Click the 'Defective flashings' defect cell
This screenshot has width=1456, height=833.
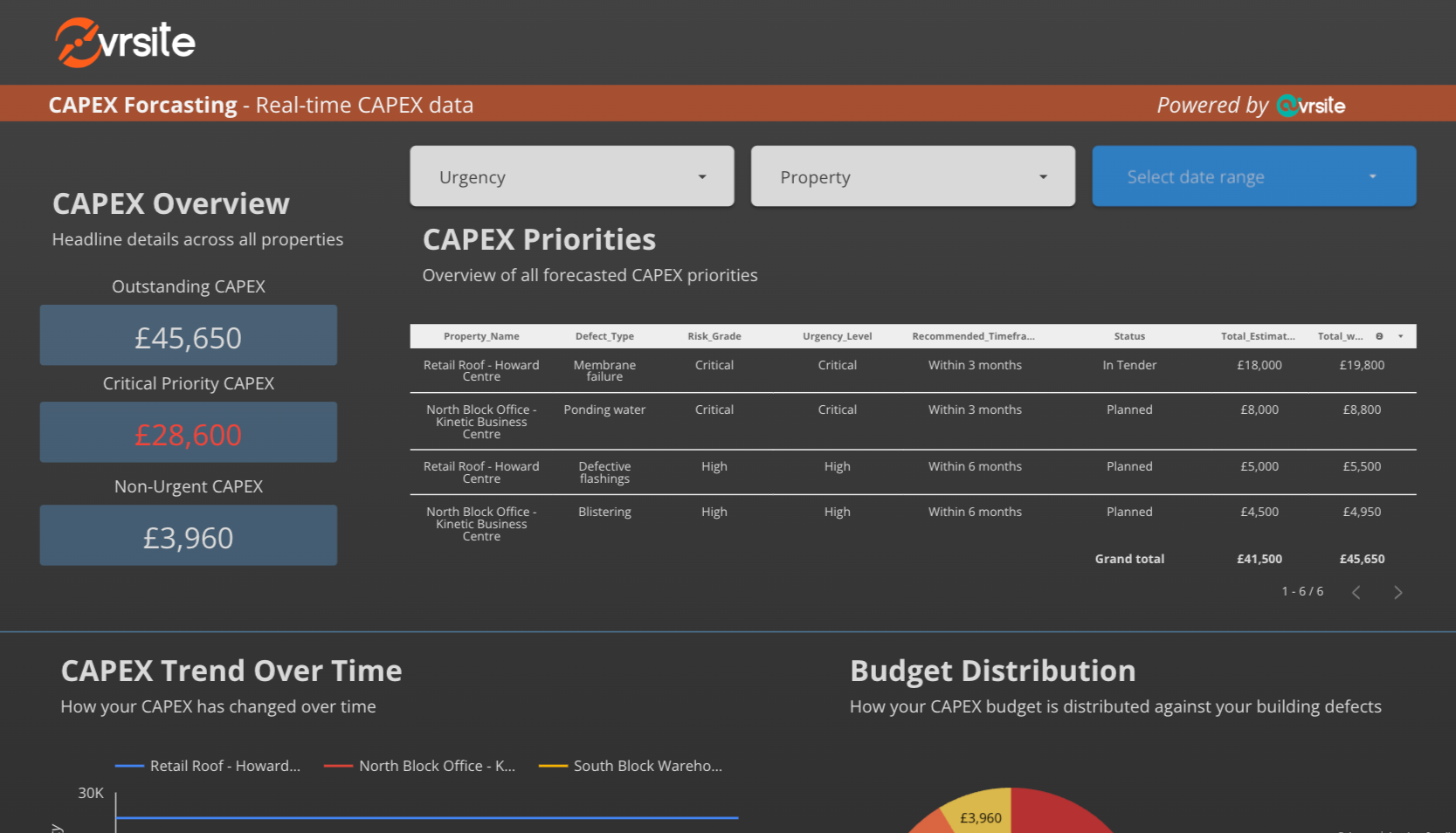pyautogui.click(x=604, y=472)
